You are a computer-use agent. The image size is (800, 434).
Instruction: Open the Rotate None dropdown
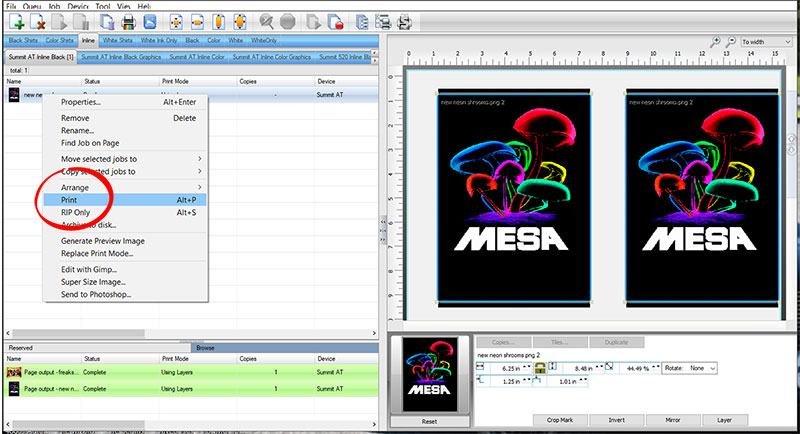690,368
